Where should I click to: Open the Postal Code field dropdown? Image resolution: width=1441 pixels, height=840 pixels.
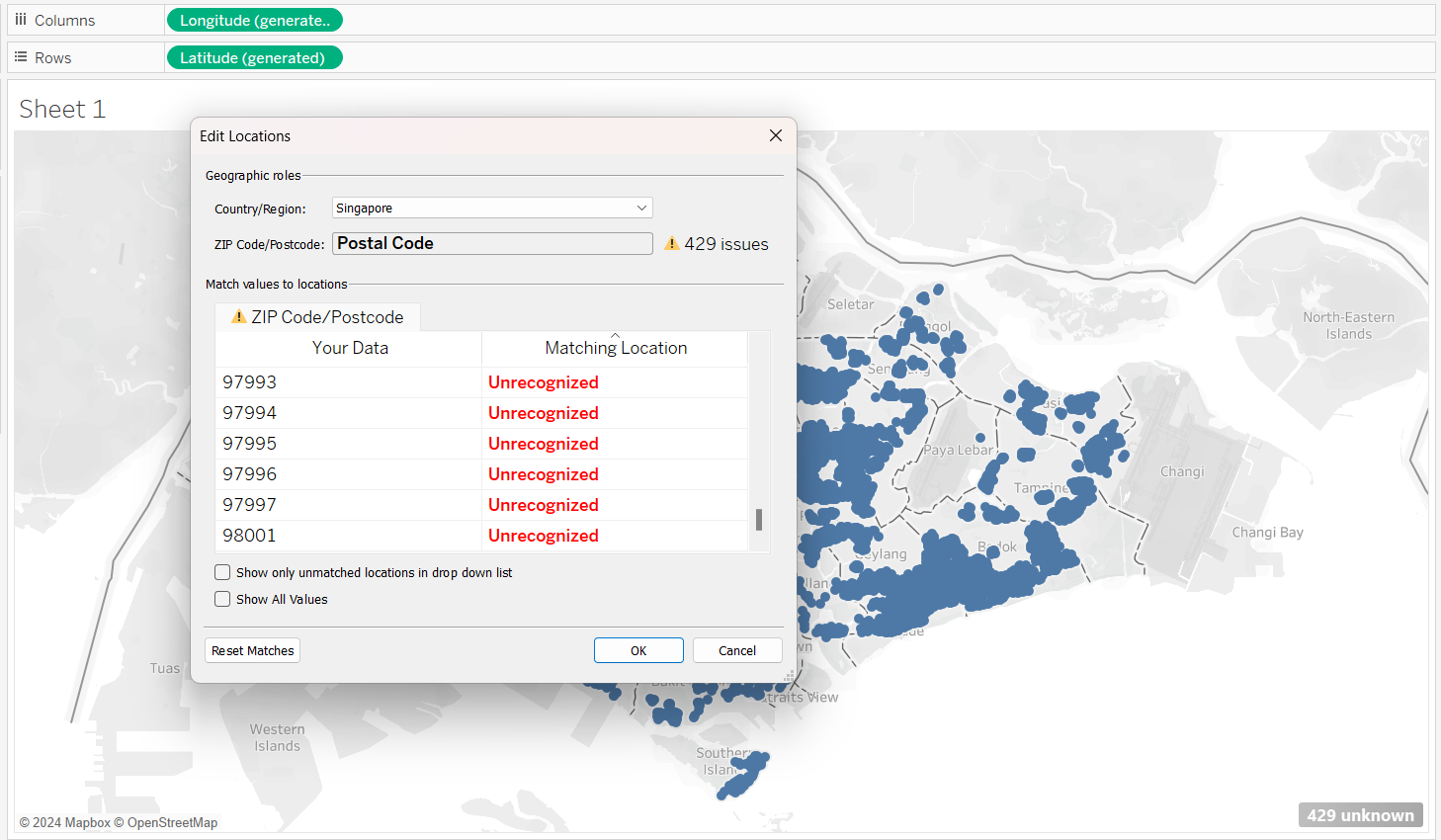(x=492, y=244)
